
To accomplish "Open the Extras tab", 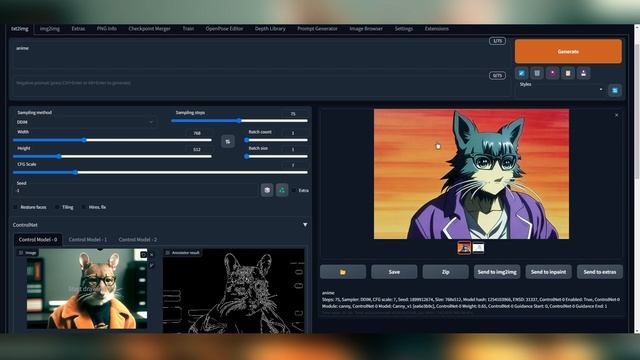I will [x=78, y=29].
